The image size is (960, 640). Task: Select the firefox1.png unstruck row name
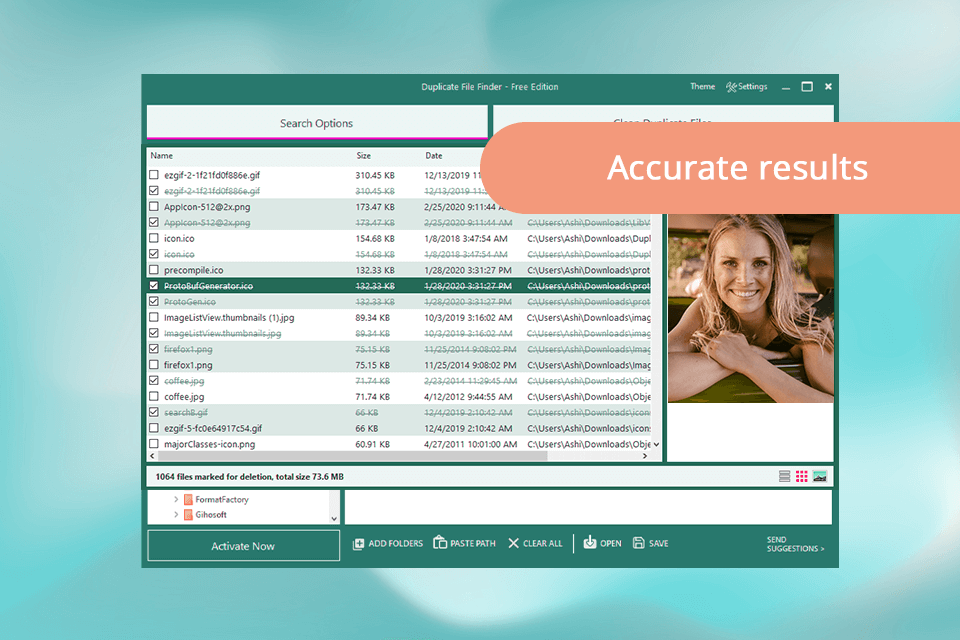[188, 365]
